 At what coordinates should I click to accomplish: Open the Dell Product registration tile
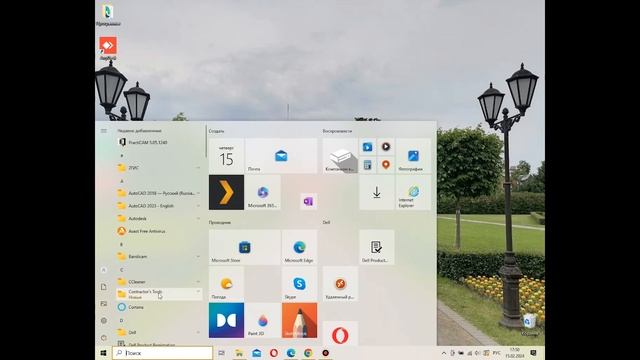click(x=376, y=247)
